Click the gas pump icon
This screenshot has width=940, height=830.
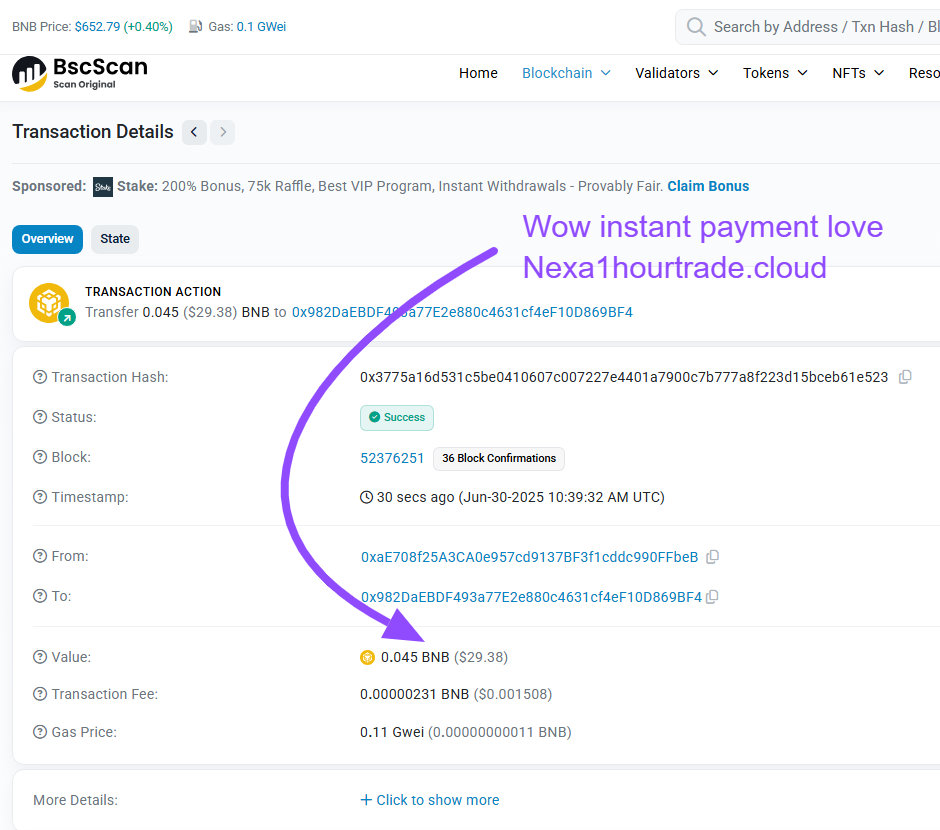(195, 26)
